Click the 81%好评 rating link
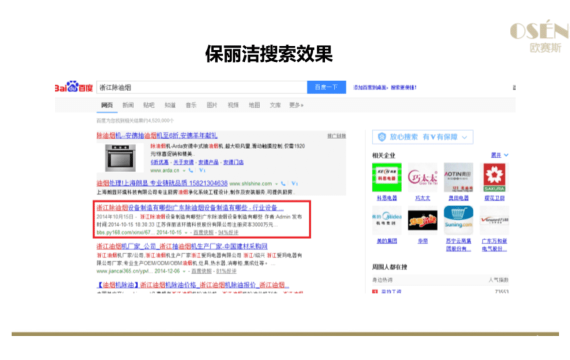The image size is (570, 360). tap(226, 272)
